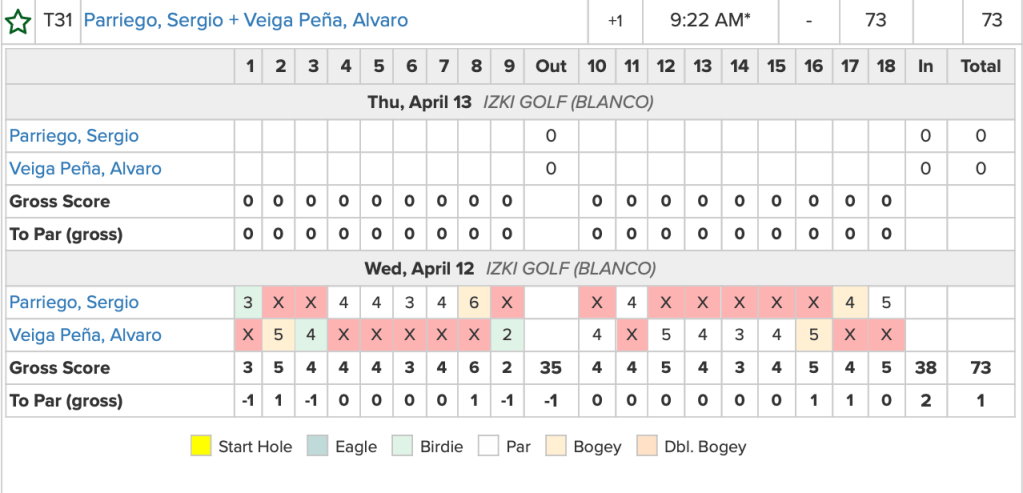This screenshot has width=1023, height=493.
Task: Click the 9:22 AM* tee time cell
Action: pos(710,20)
